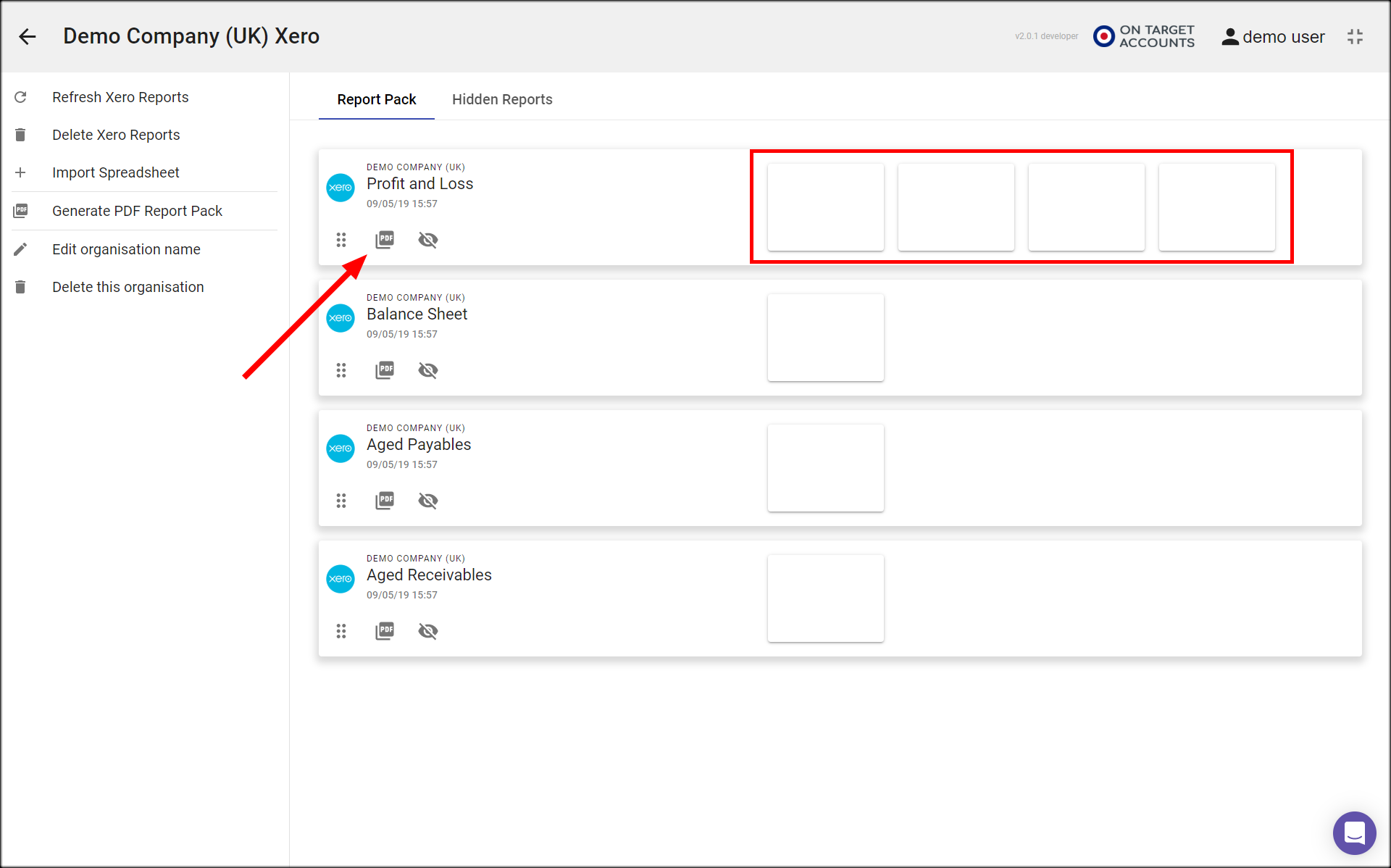
Task: Exit fullscreen with the collapse icon
Action: (1355, 37)
